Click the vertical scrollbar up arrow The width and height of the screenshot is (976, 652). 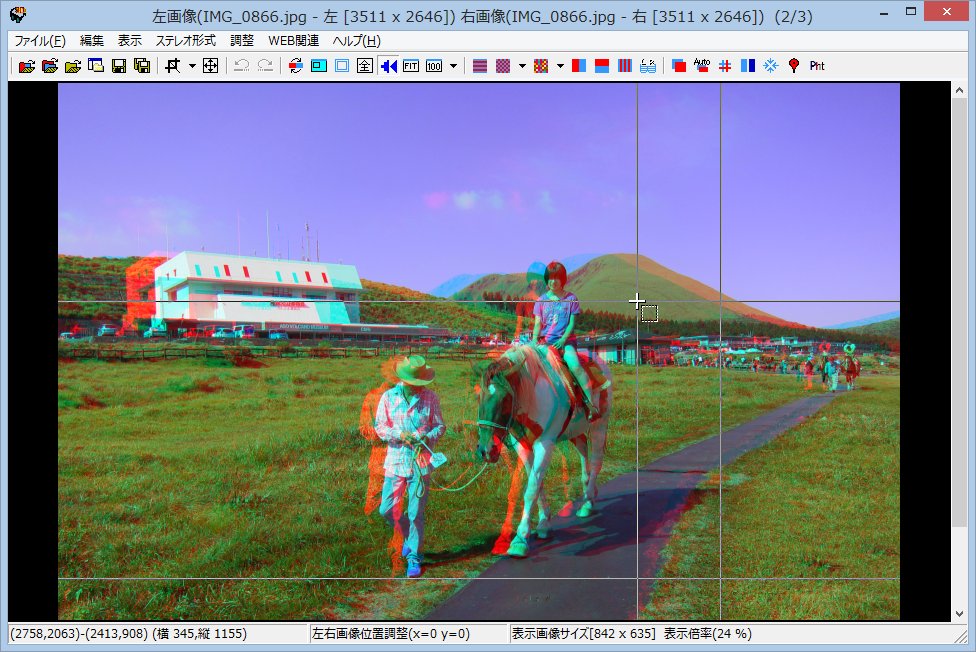(x=959, y=90)
